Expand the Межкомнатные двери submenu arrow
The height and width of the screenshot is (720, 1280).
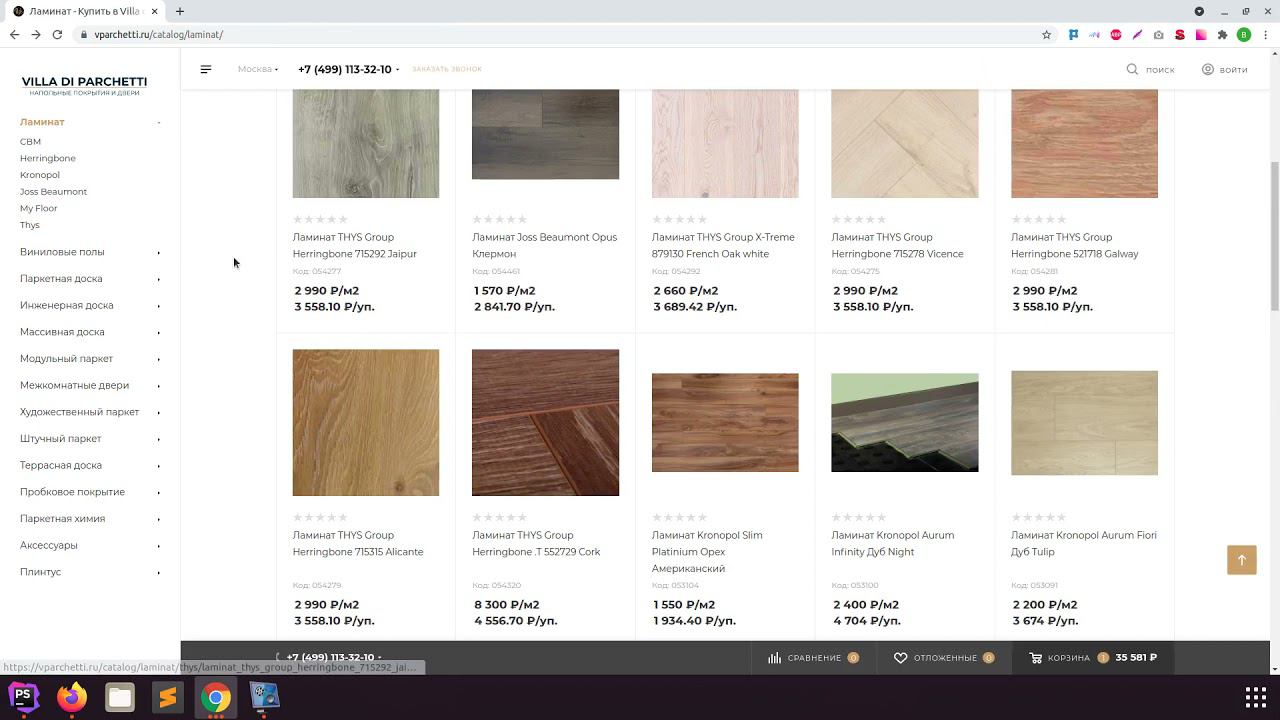pos(158,386)
